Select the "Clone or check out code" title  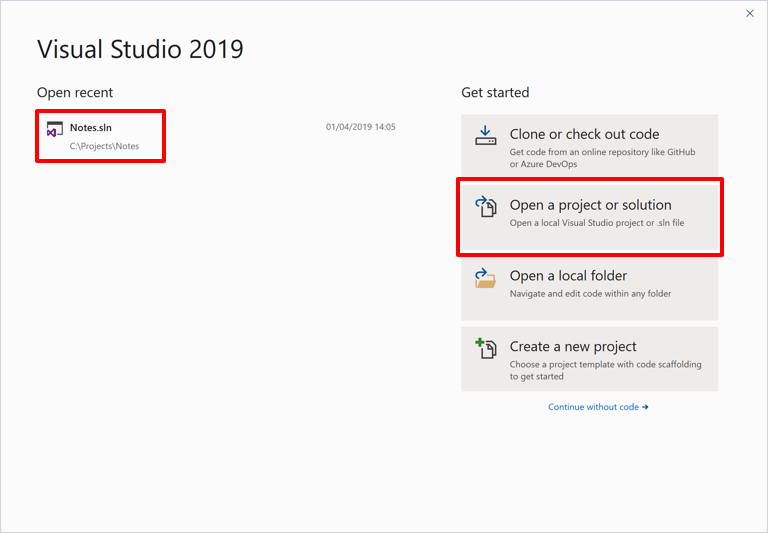pos(584,134)
